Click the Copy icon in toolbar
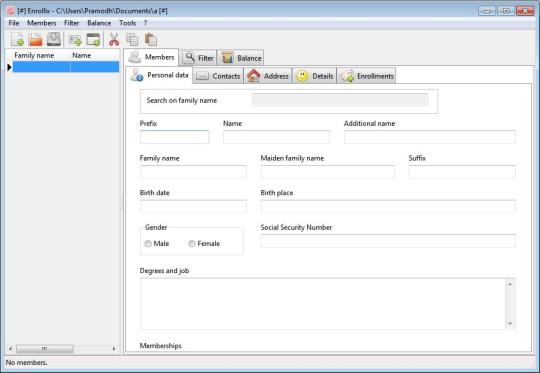The width and height of the screenshot is (540, 373). [x=132, y=40]
